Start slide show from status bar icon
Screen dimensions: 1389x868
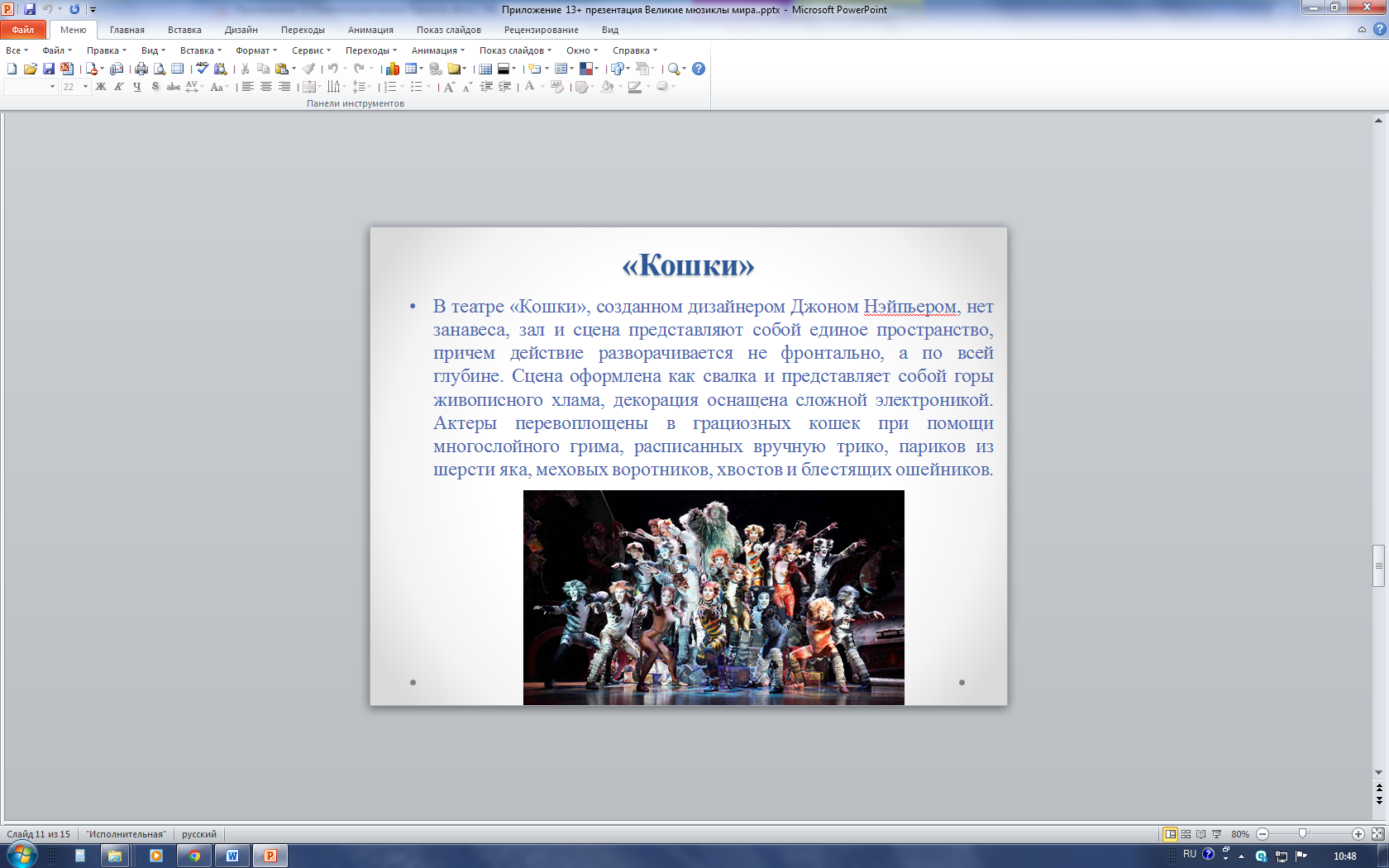1216,834
